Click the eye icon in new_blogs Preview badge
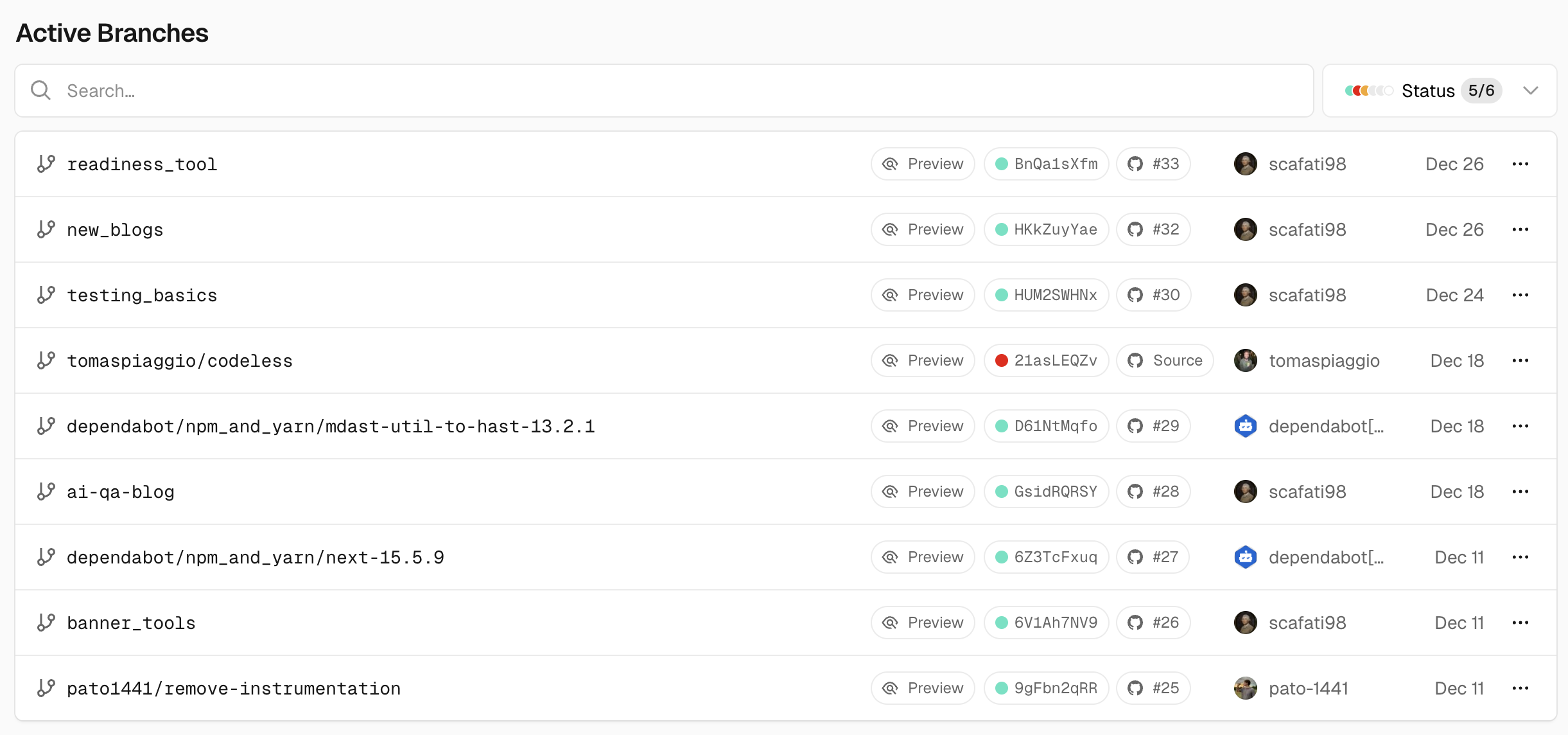1568x735 pixels. (x=890, y=229)
